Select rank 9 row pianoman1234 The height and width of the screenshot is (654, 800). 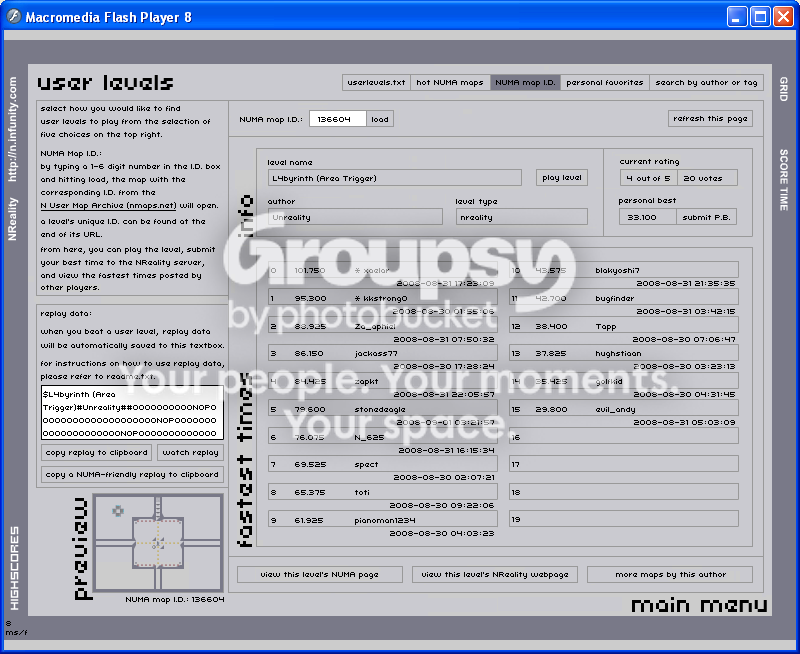383,520
